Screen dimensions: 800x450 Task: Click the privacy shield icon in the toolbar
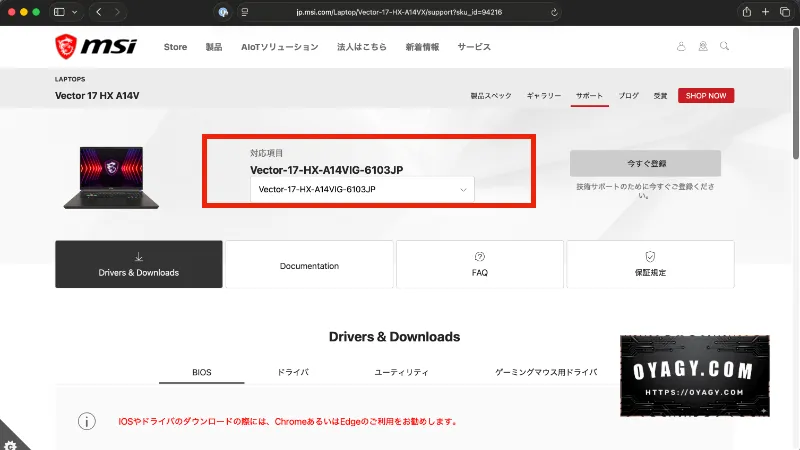[223, 12]
